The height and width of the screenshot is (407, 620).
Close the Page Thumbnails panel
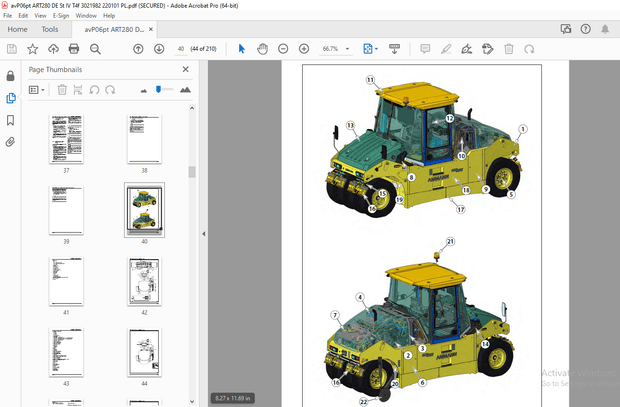pos(185,69)
